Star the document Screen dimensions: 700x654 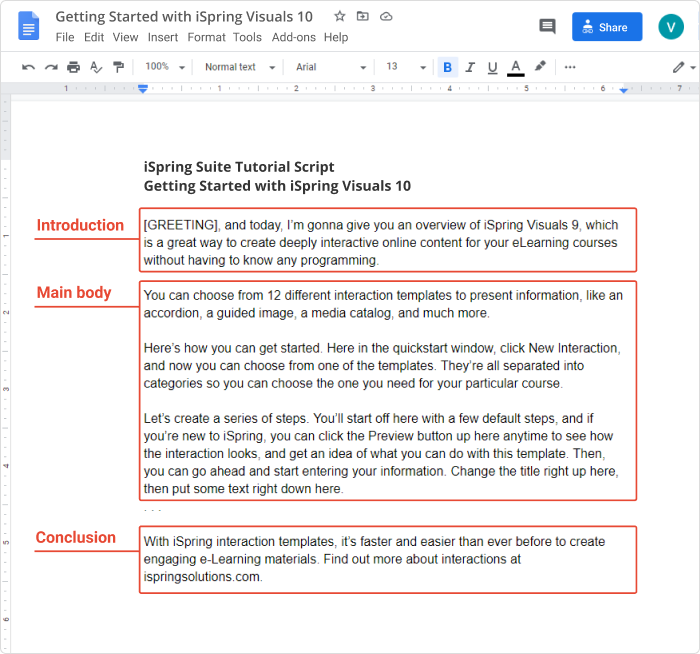click(x=340, y=17)
